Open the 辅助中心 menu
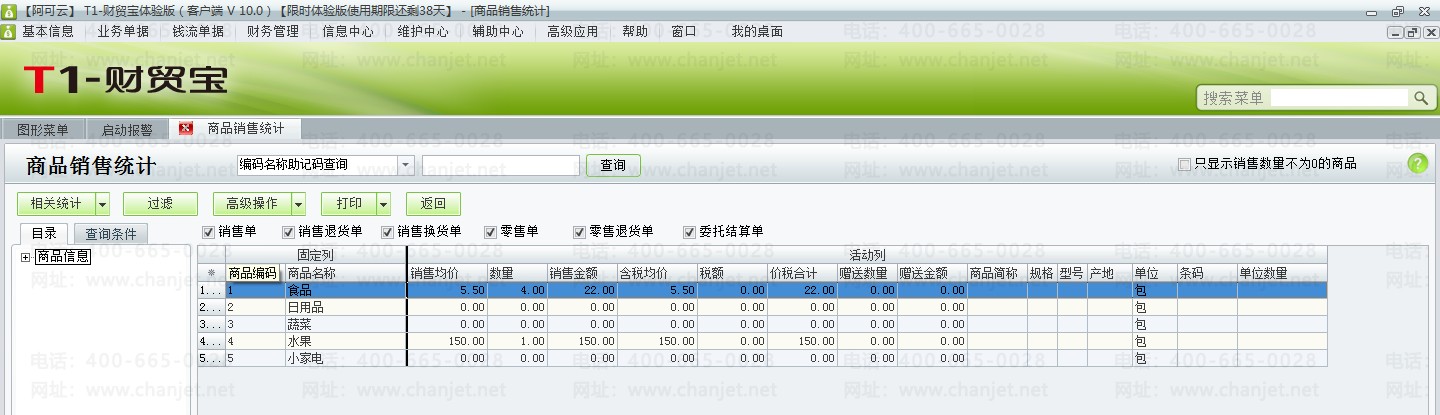The width and height of the screenshot is (1440, 415). click(x=498, y=32)
